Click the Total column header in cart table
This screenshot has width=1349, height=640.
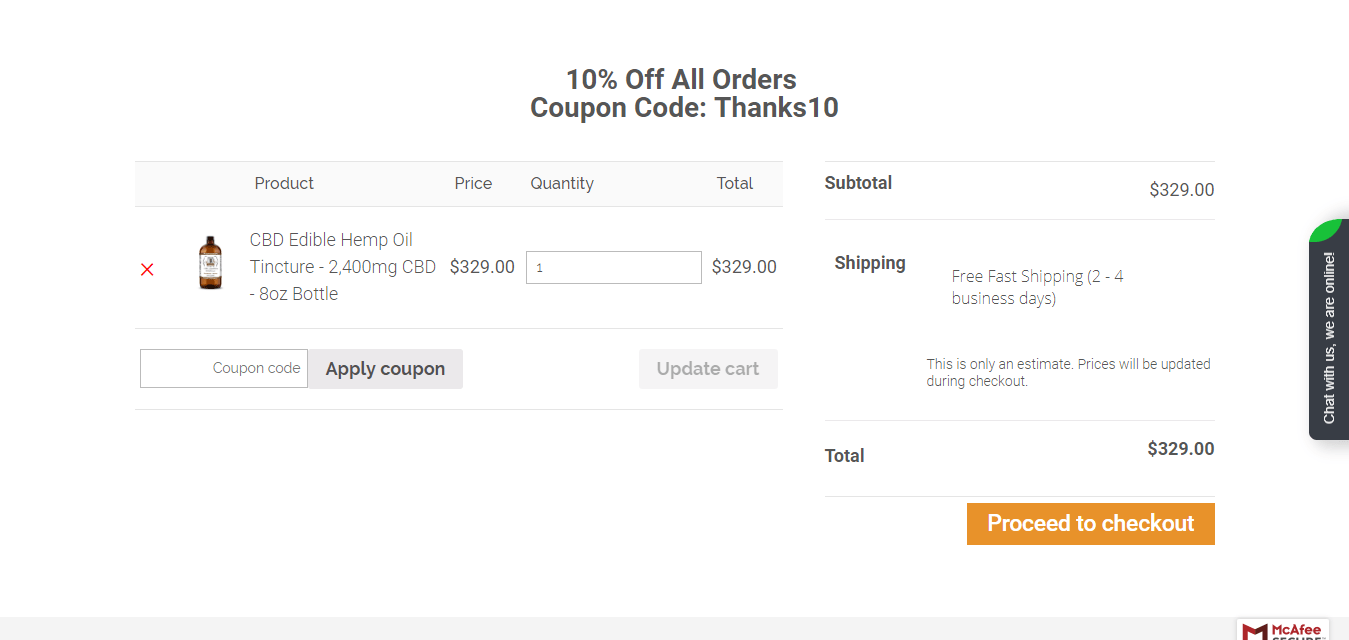pos(735,183)
